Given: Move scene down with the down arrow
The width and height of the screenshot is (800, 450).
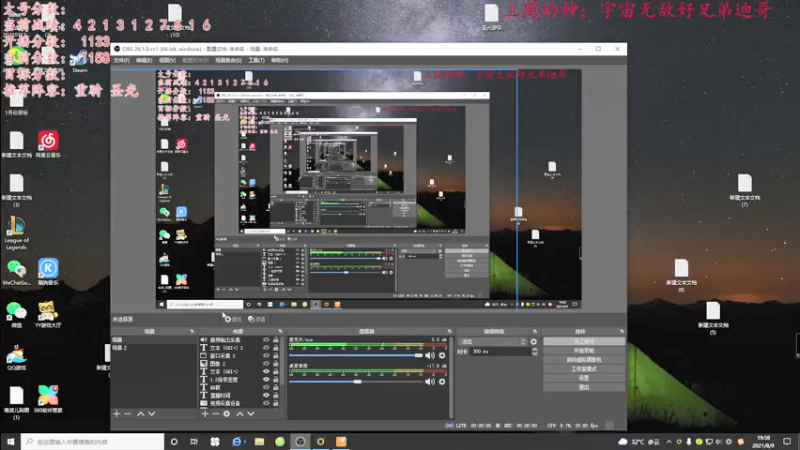Looking at the screenshot, I should pyautogui.click(x=152, y=414).
